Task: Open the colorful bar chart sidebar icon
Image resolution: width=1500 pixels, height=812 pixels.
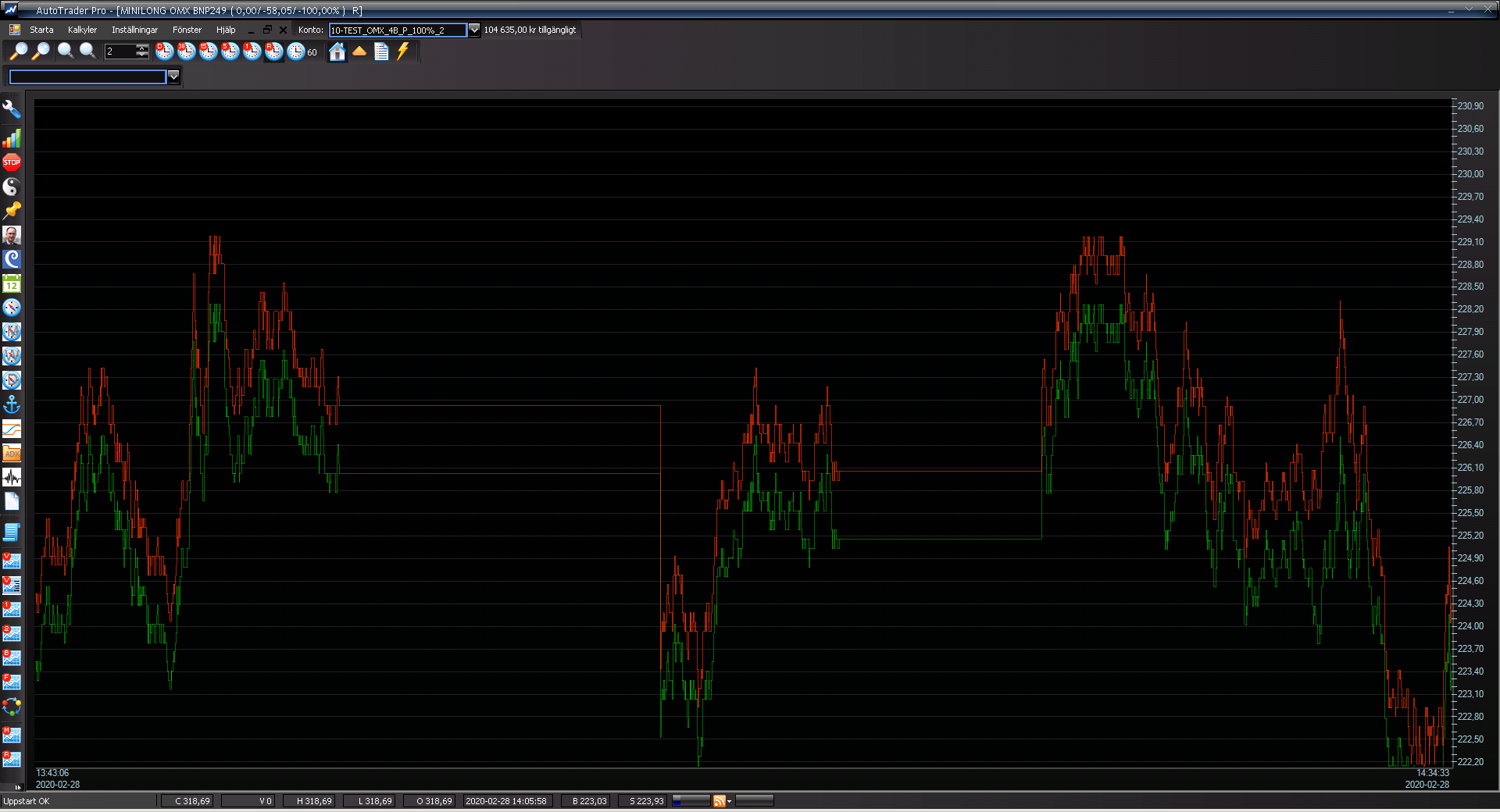Action: (x=12, y=139)
